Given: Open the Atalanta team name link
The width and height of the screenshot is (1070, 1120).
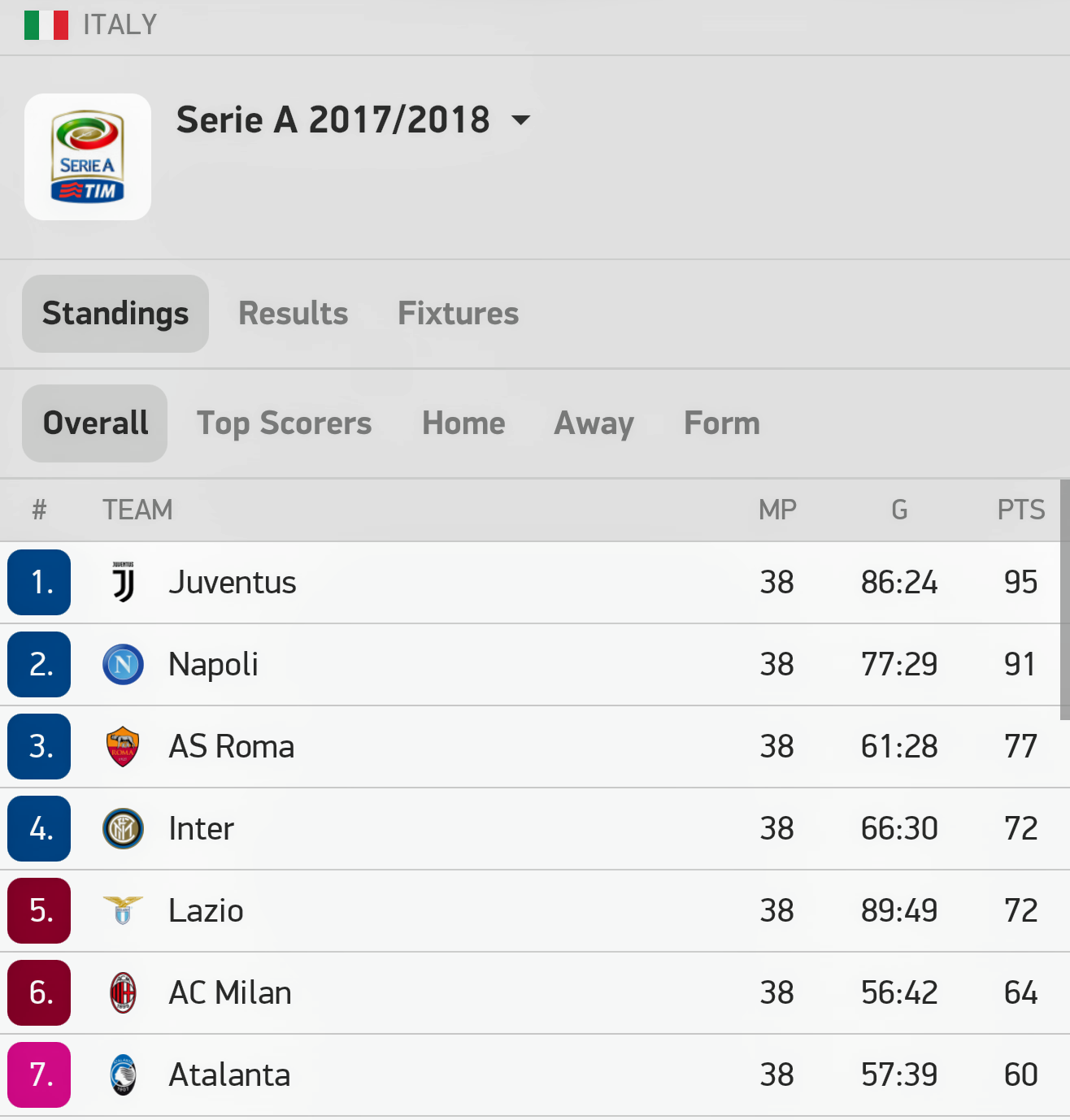Looking at the screenshot, I should pyautogui.click(x=229, y=1074).
